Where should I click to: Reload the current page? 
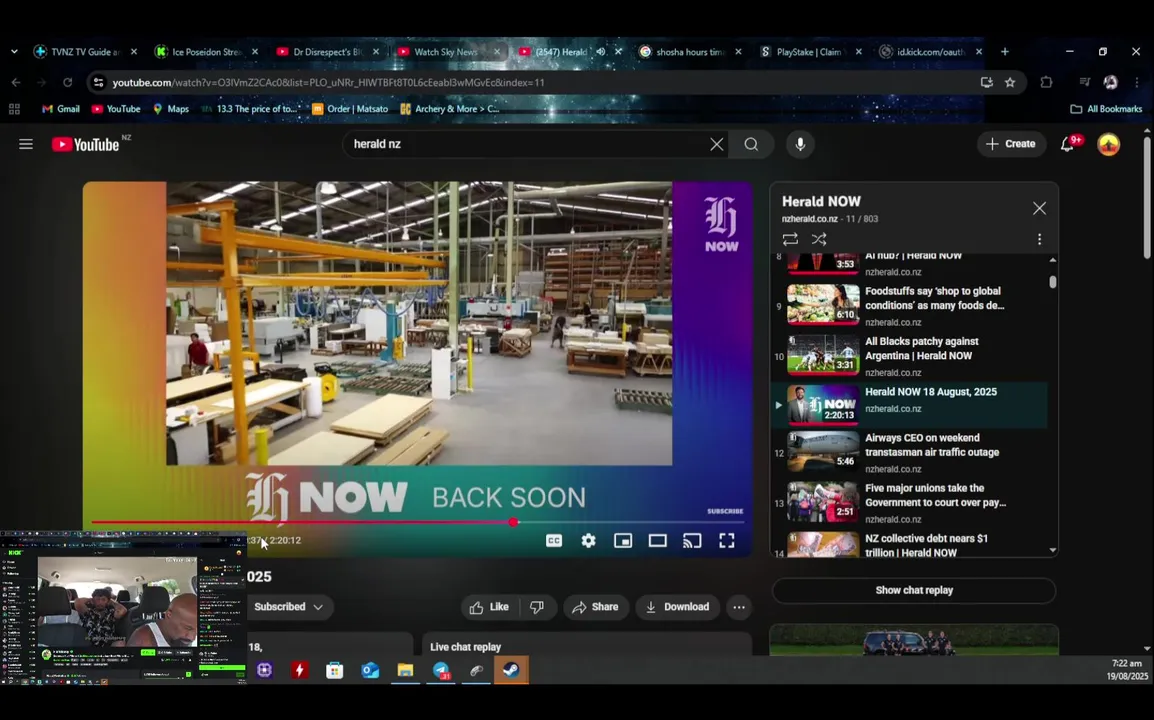pos(67,82)
